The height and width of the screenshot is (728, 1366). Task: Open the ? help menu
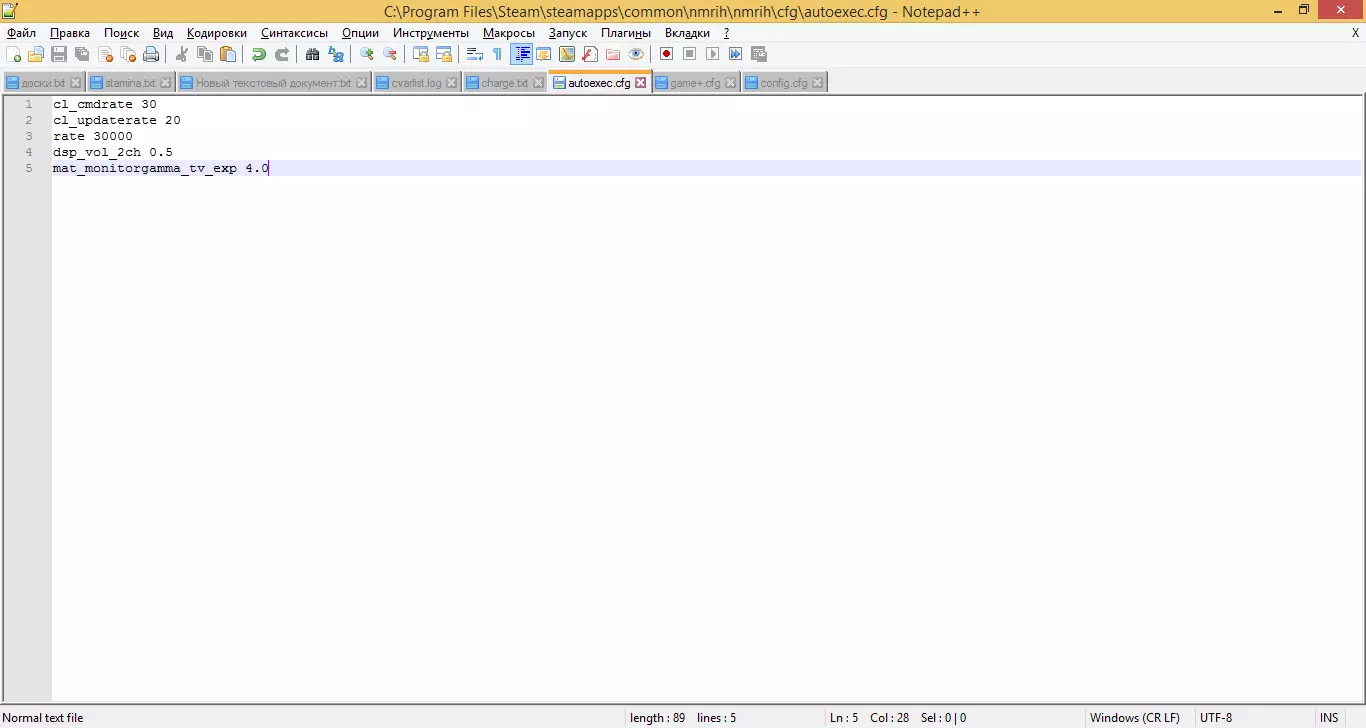[727, 33]
